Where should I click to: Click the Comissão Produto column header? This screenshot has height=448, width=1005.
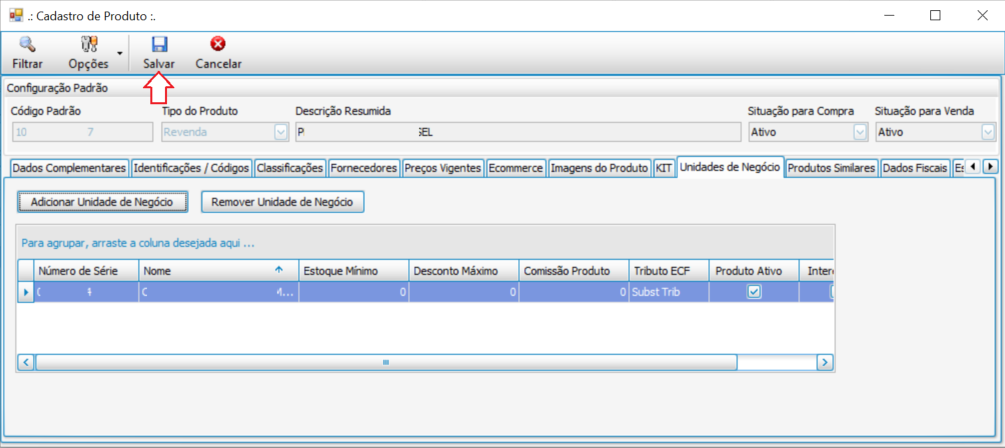(574, 270)
